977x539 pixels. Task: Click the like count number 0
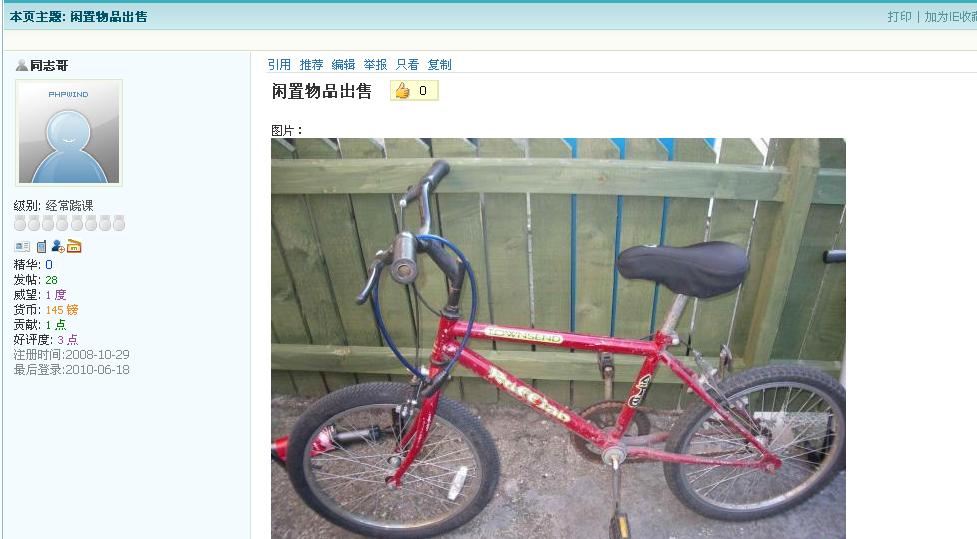(423, 91)
